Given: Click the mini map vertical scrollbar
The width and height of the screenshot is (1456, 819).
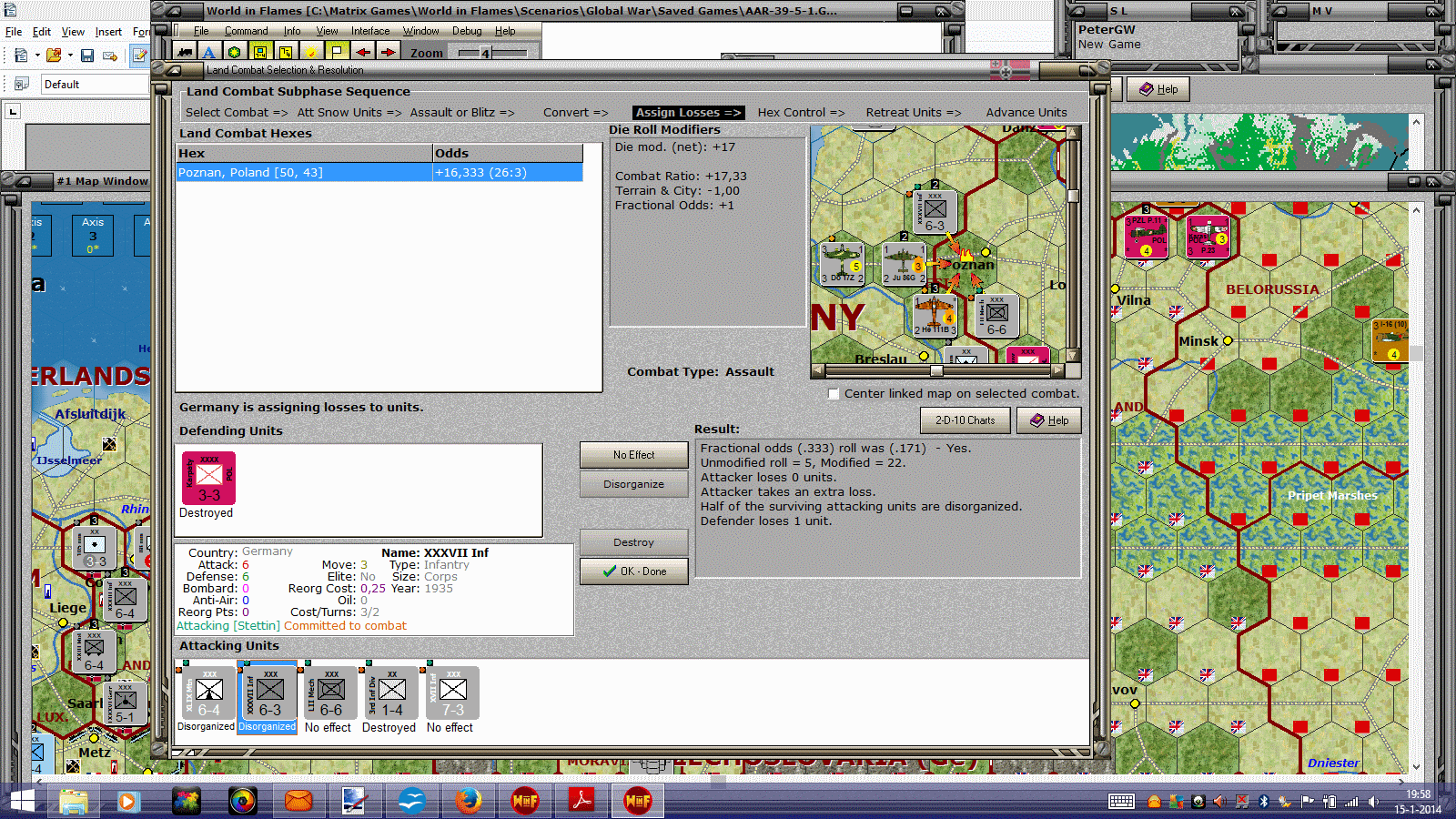Looking at the screenshot, I should click(x=1074, y=243).
